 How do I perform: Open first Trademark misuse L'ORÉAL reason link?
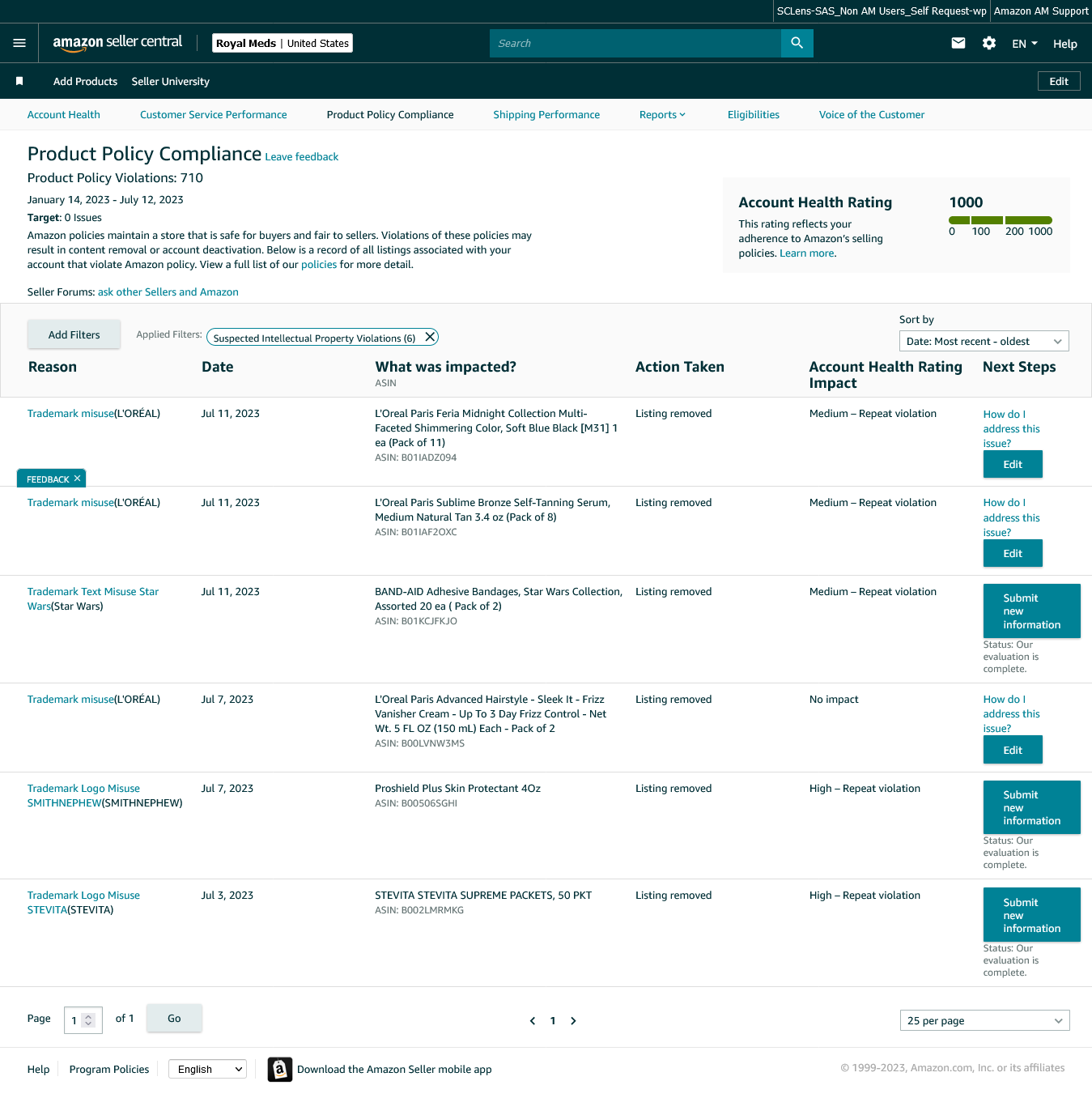tap(70, 414)
